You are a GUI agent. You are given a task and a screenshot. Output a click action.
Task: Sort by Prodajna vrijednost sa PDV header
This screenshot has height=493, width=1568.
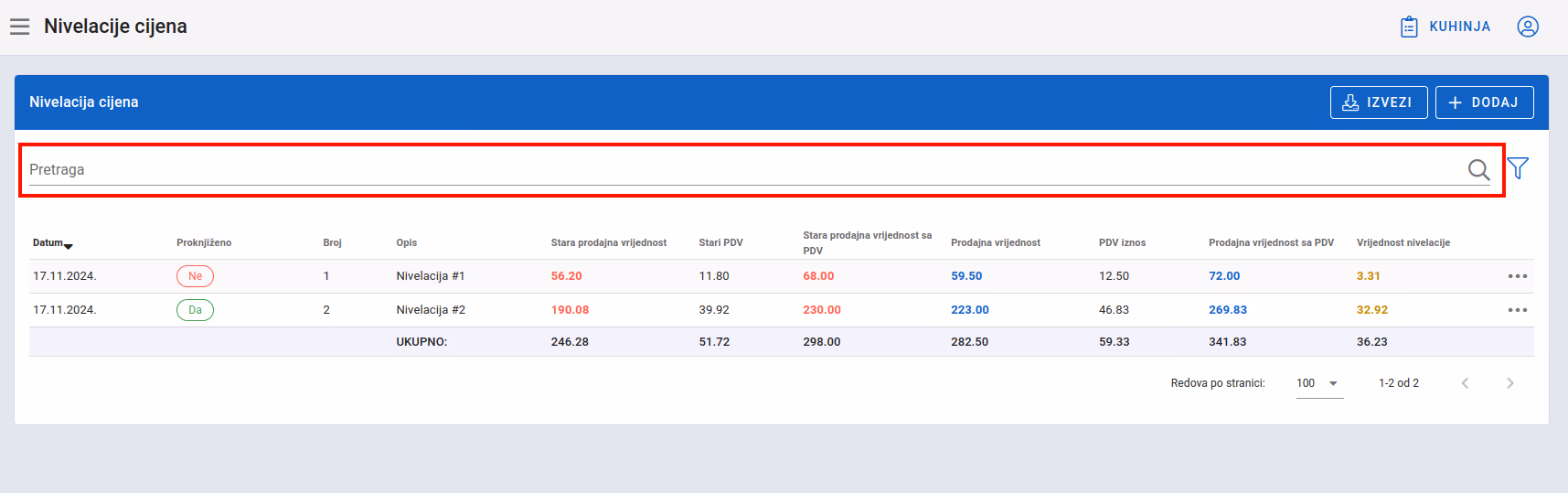coord(1271,243)
